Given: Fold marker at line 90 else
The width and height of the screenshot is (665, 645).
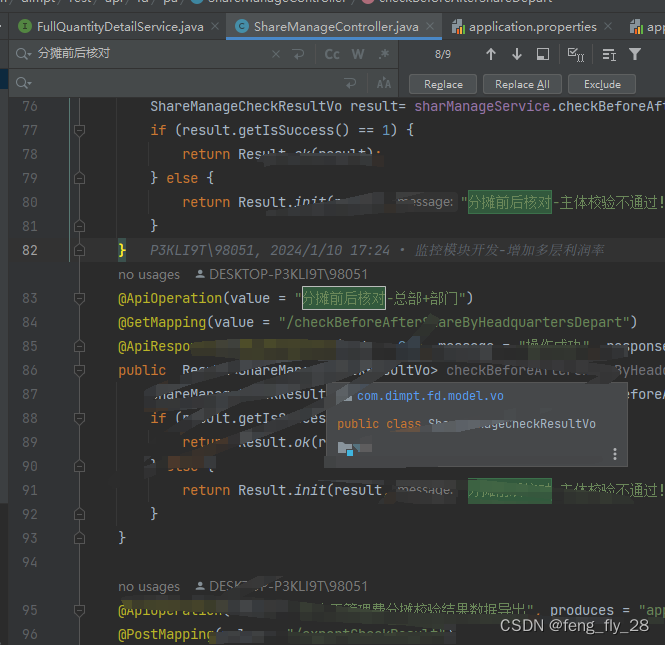Looking at the screenshot, I should click(79, 466).
